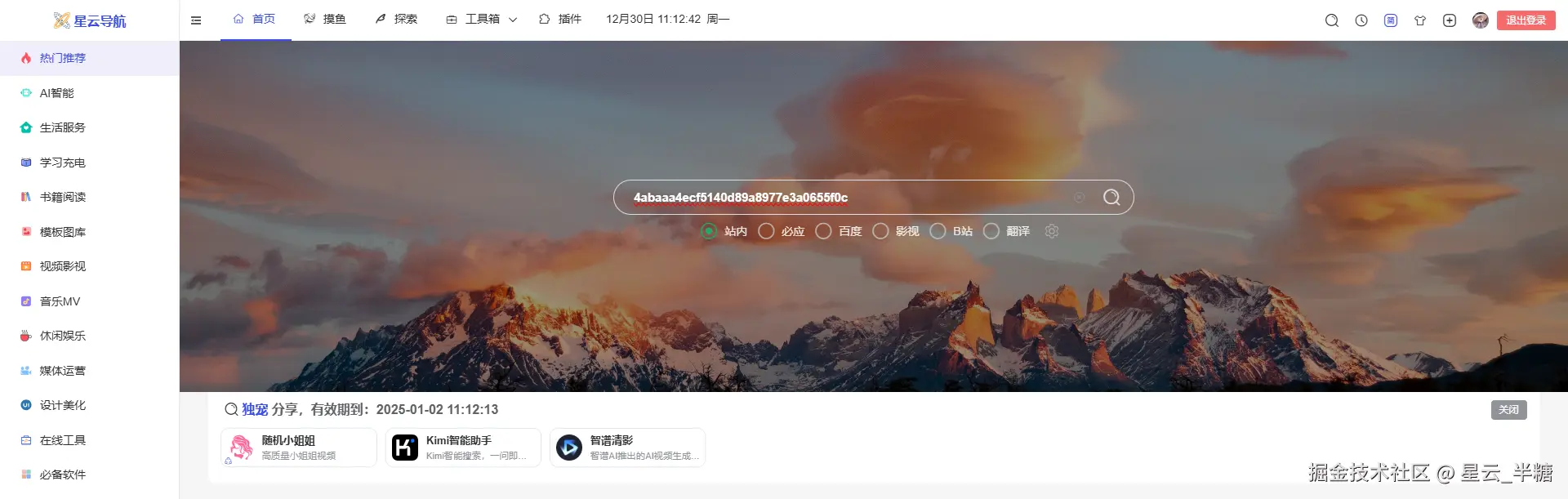Click the 星云导航 logo
The width and height of the screenshot is (1568, 499).
click(90, 20)
